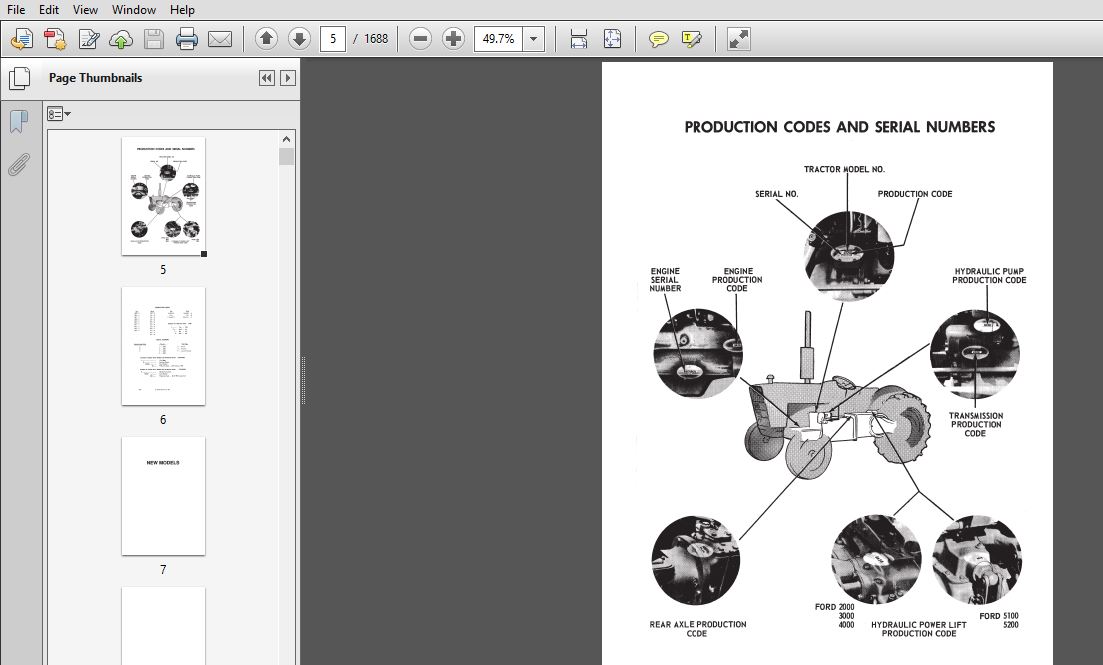This screenshot has height=665, width=1103.
Task: Open the Bookmarks panel
Action: (19, 122)
